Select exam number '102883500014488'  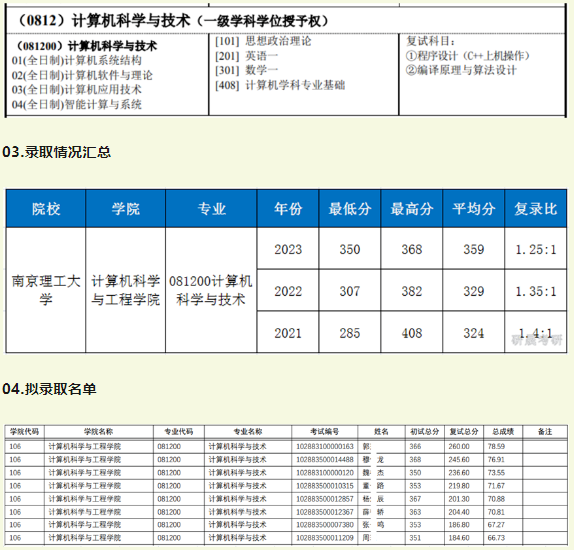tap(325, 460)
